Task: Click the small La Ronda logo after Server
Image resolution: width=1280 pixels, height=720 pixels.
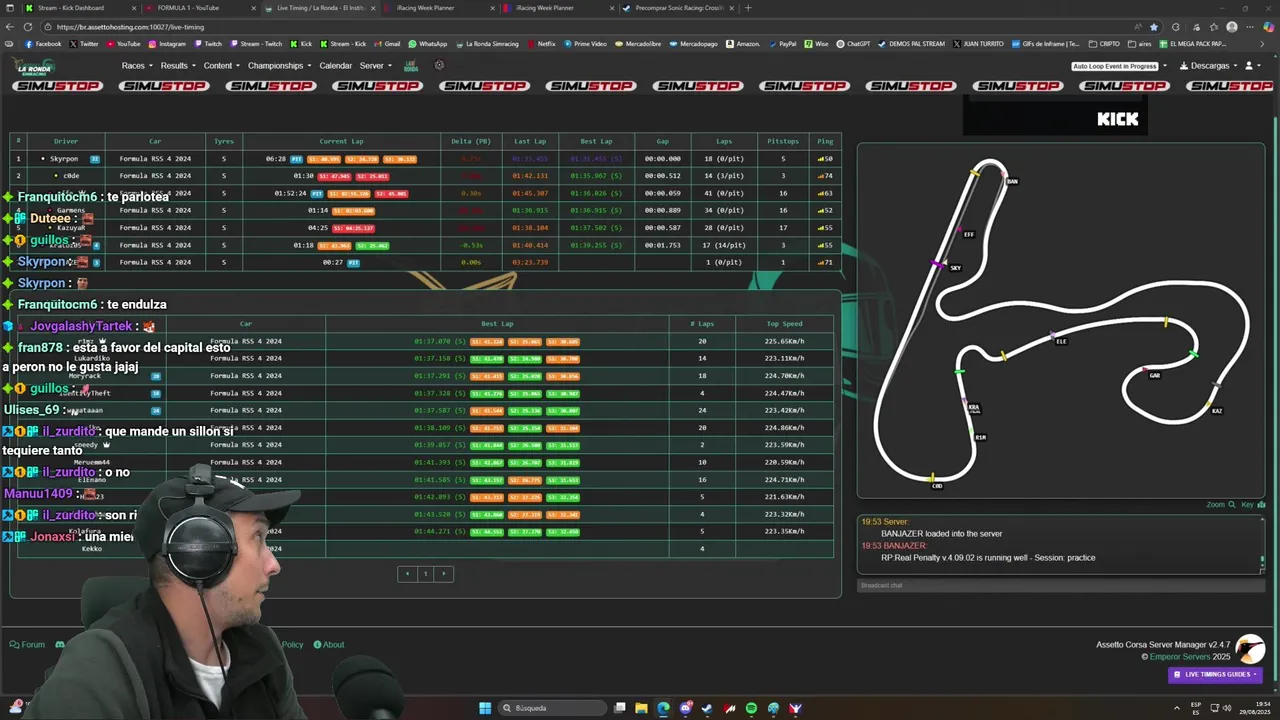Action: [411, 66]
